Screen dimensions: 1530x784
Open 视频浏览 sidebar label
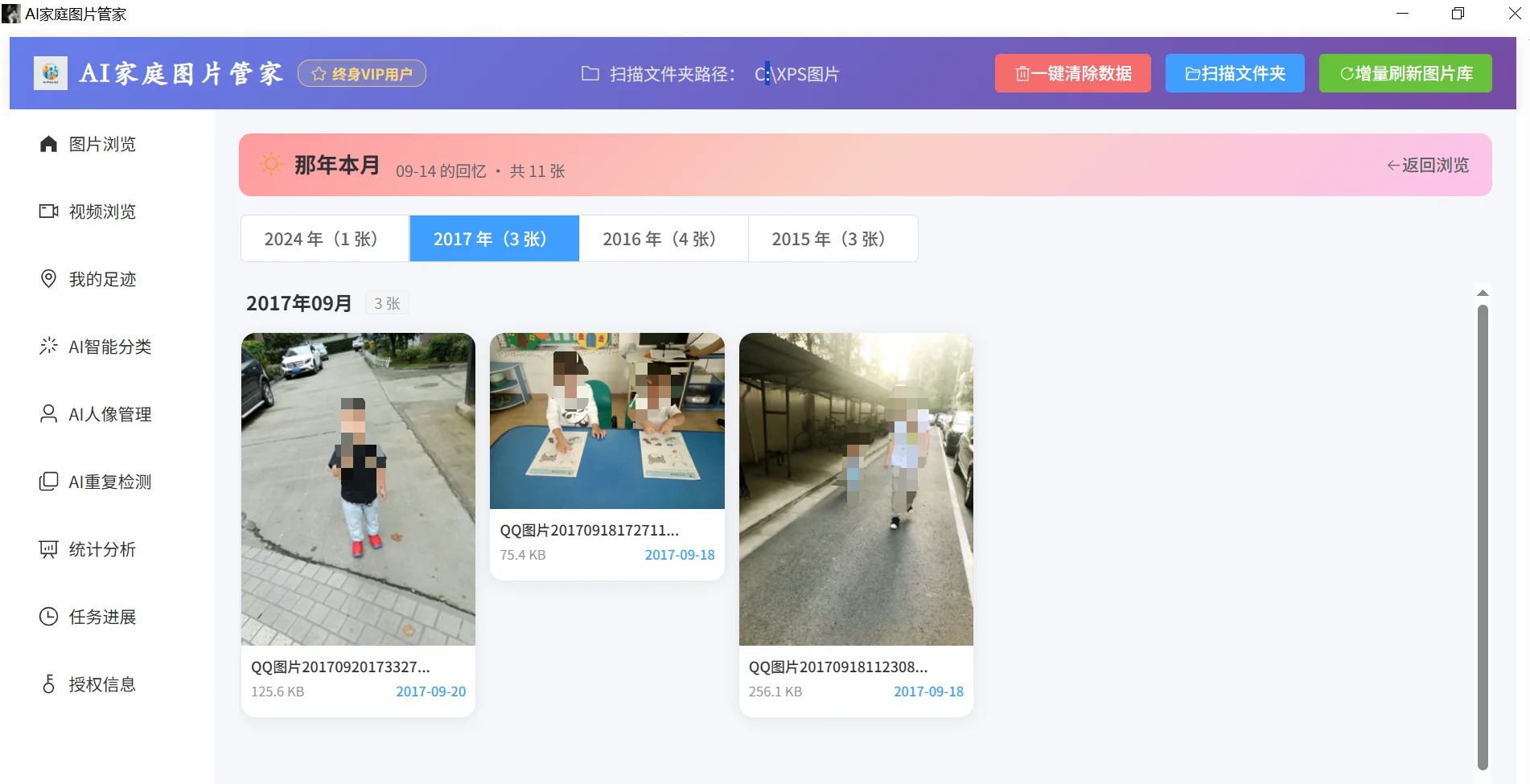pos(102,211)
